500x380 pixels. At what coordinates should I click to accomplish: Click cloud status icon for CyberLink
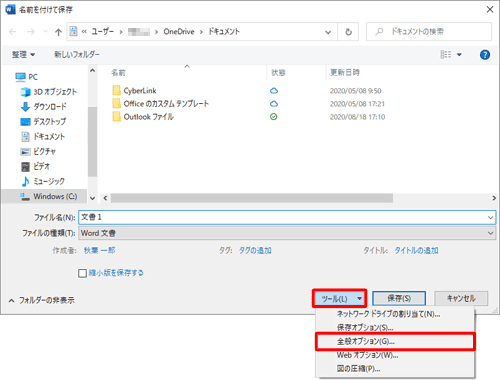click(274, 91)
